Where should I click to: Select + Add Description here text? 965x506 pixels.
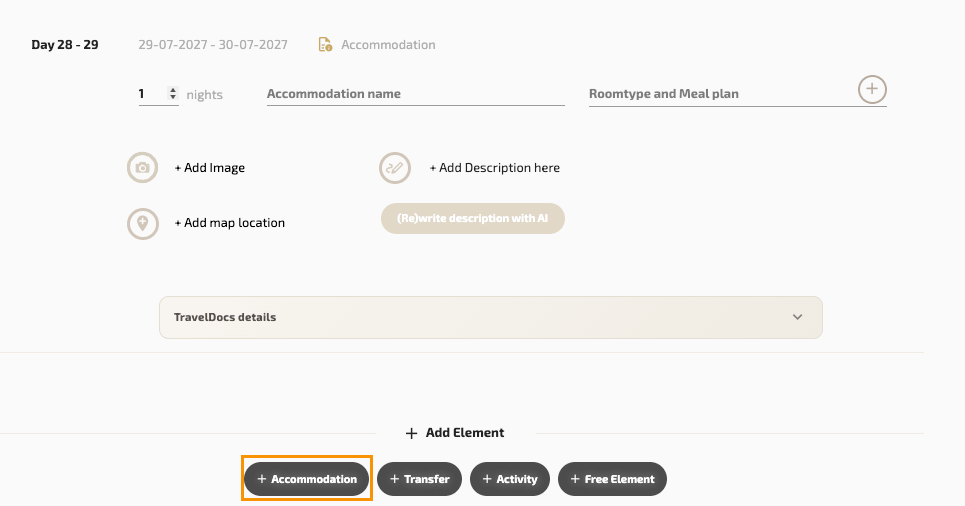click(495, 168)
